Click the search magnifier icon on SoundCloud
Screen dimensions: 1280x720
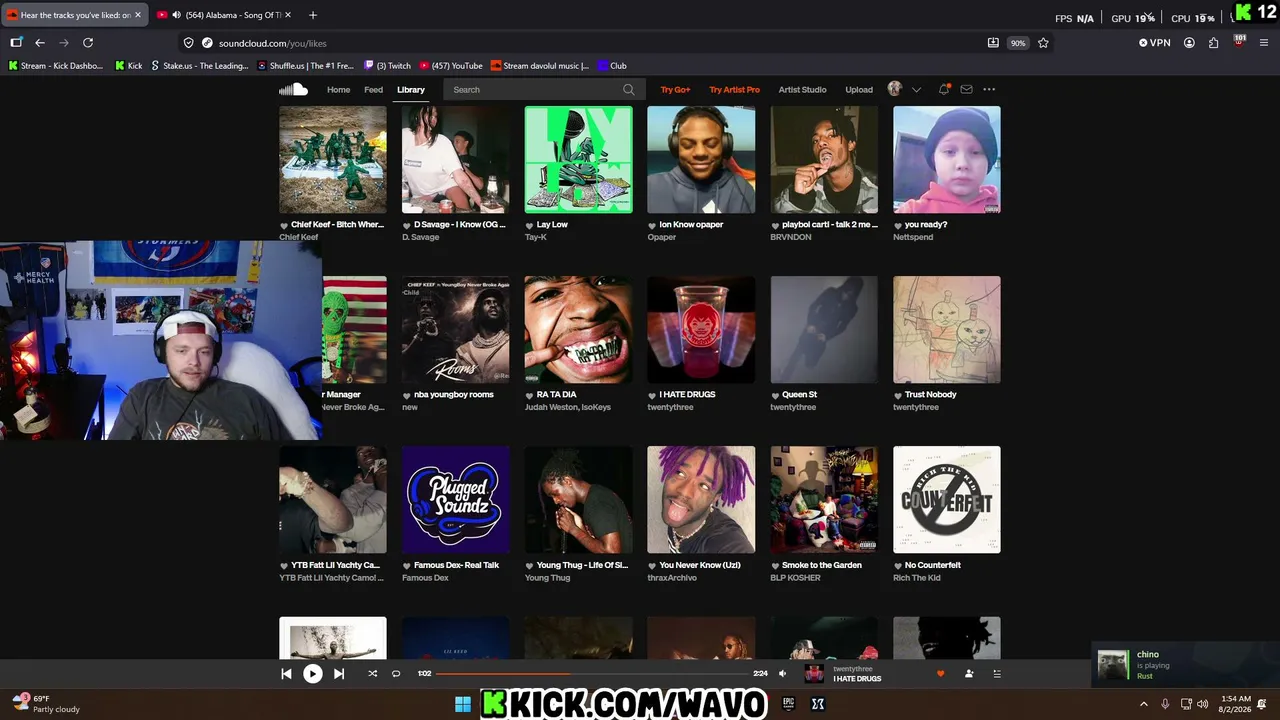(628, 90)
